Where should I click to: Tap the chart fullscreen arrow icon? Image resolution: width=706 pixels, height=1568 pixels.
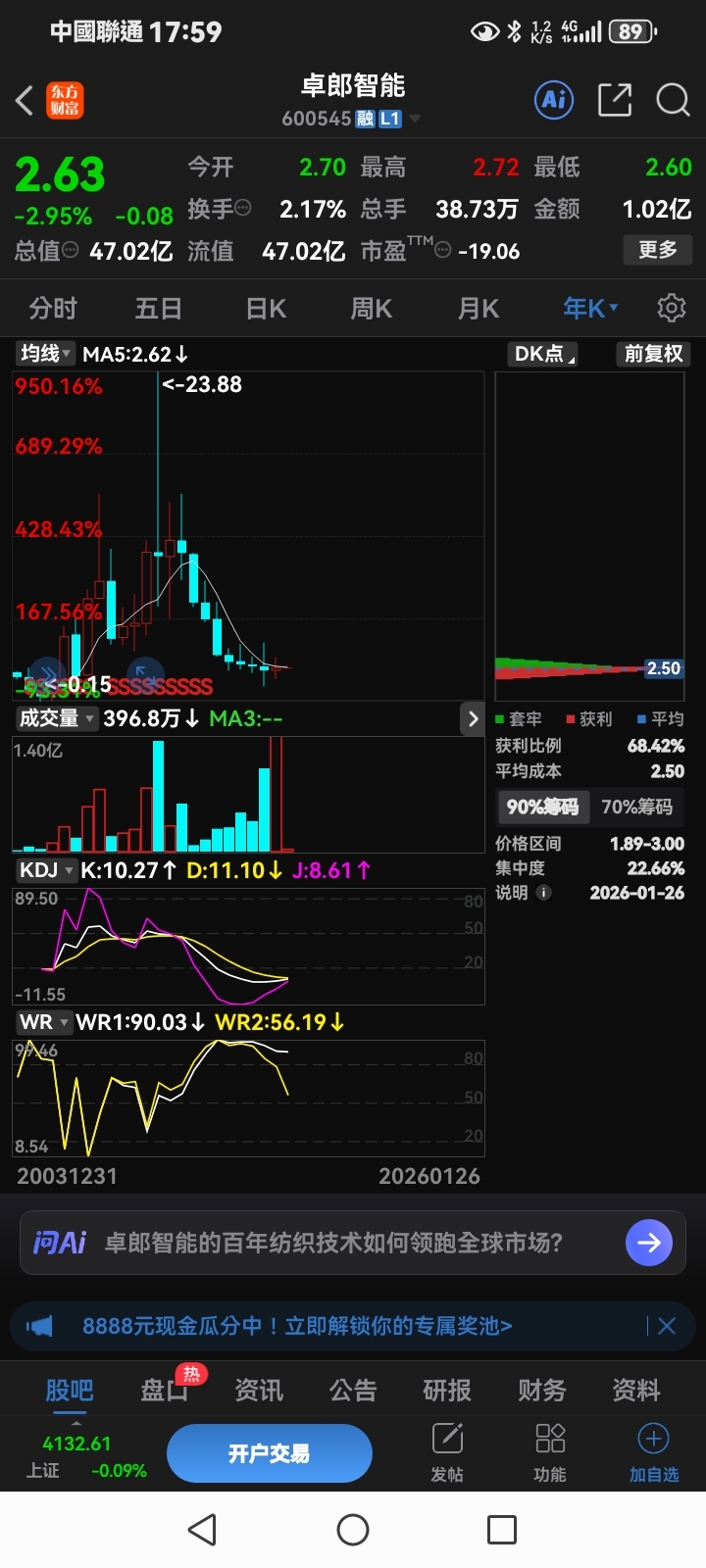144,673
